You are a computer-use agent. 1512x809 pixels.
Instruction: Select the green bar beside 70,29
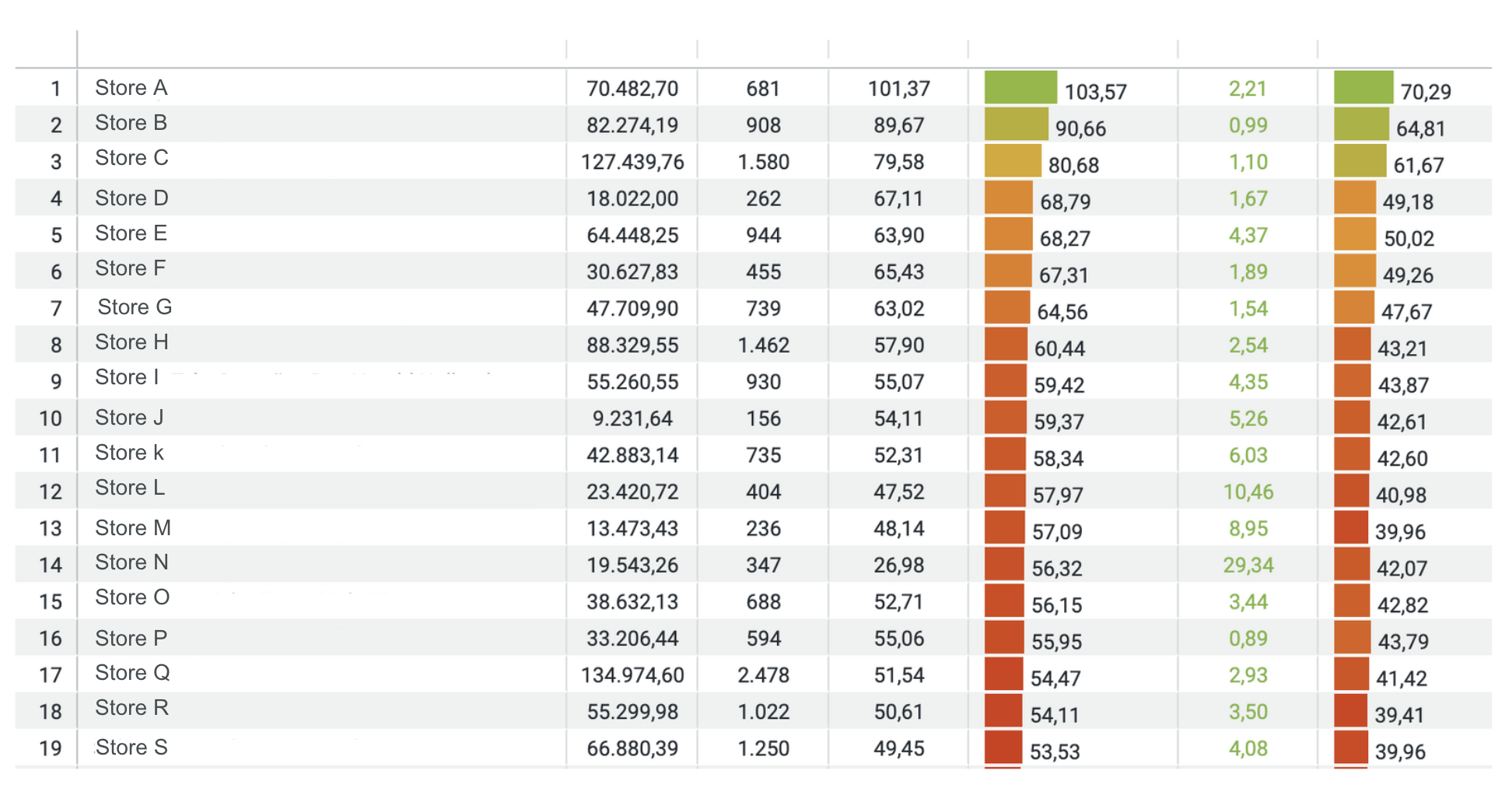pos(1363,88)
